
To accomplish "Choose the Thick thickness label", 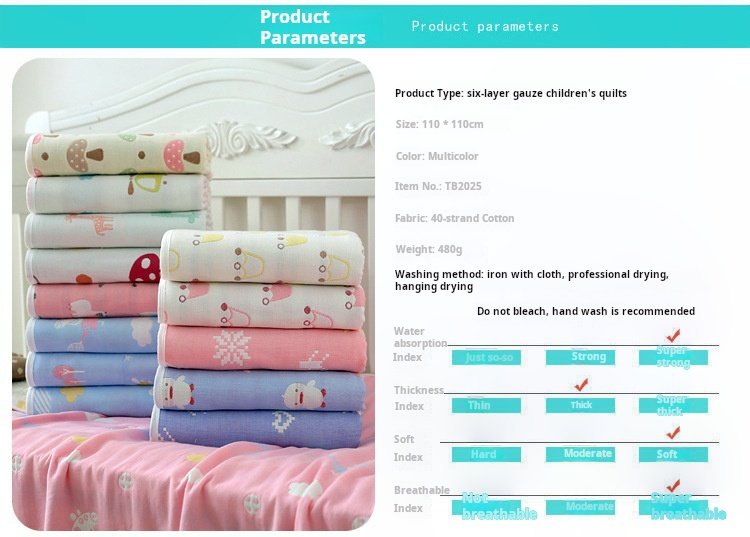I will point(580,405).
